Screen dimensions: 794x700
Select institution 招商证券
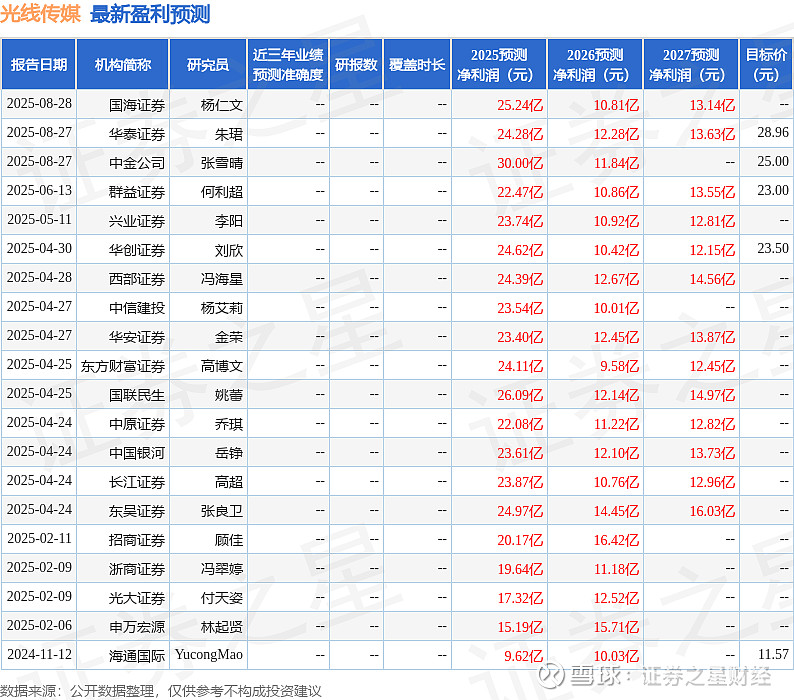click(137, 540)
